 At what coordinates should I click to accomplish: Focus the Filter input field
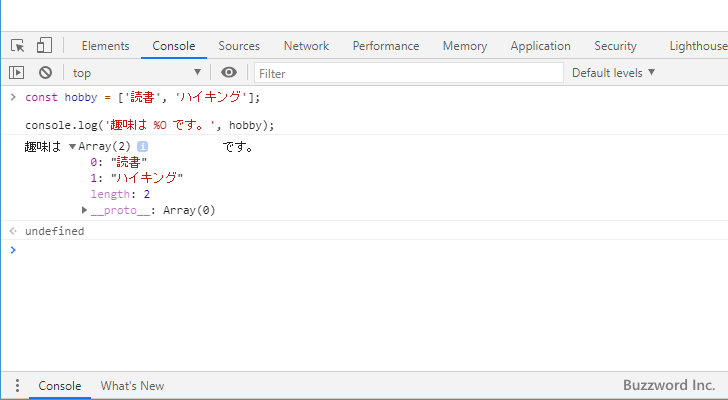(409, 73)
